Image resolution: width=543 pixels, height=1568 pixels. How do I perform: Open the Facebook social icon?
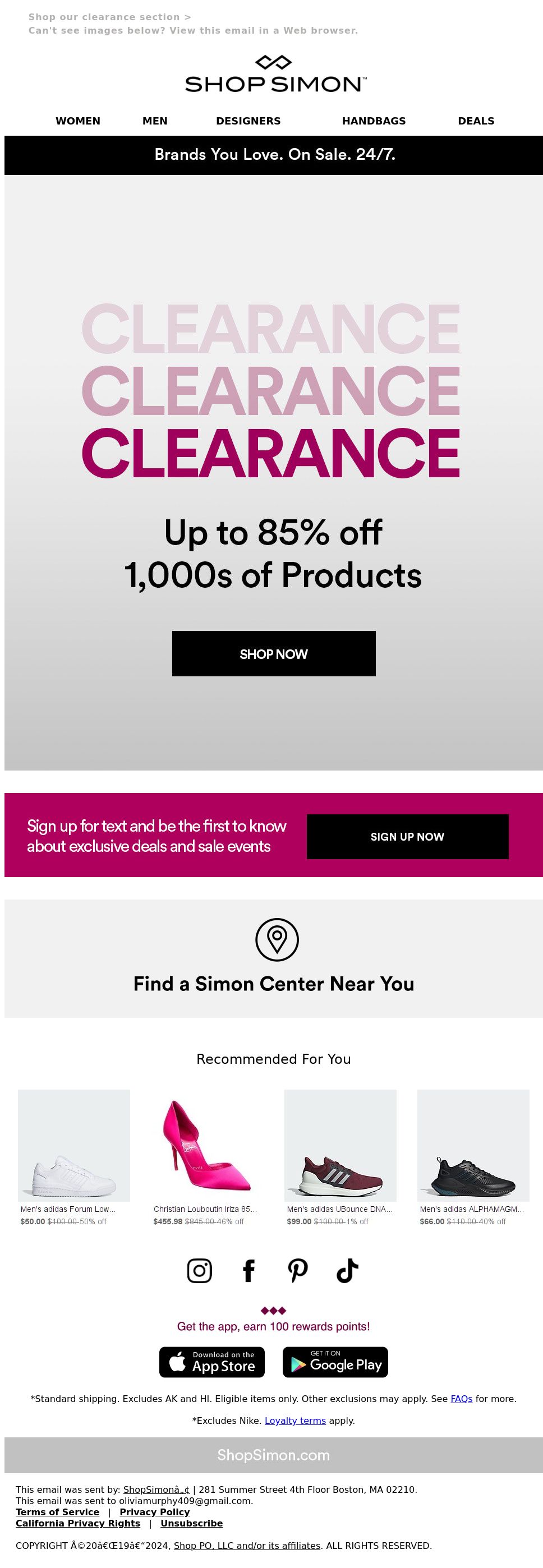pyautogui.click(x=249, y=1270)
